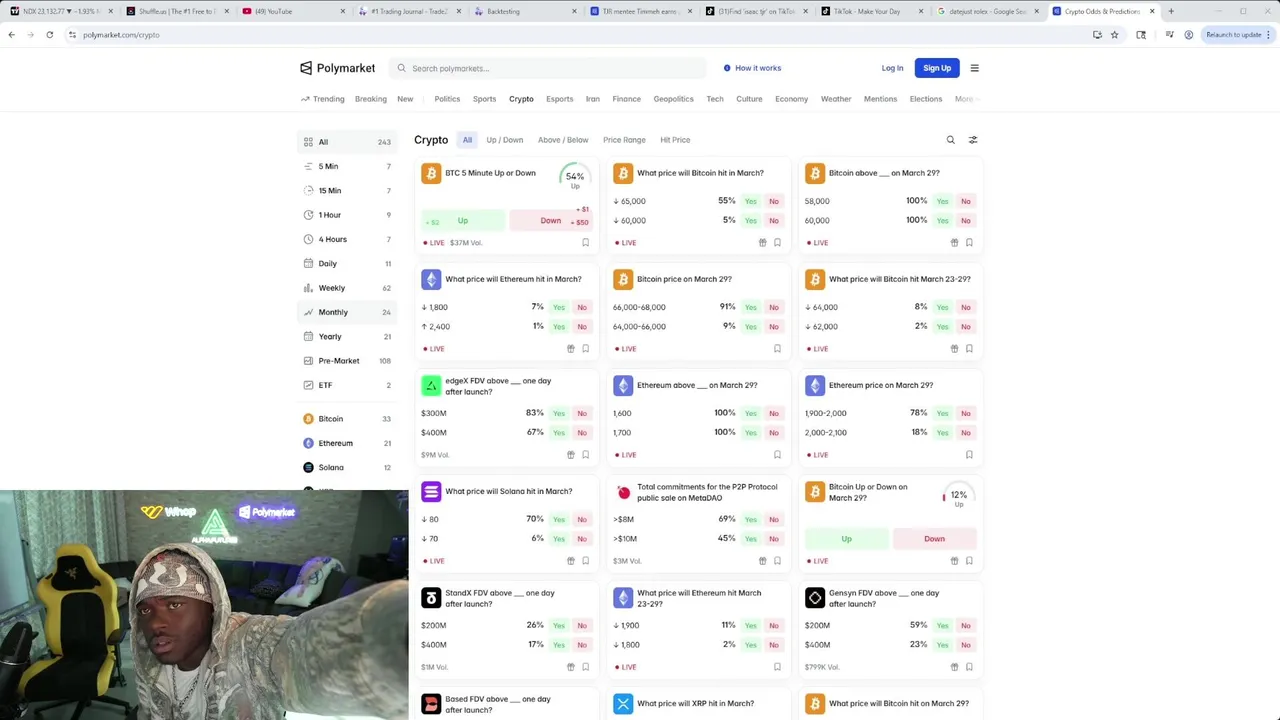1280x720 pixels.
Task: Click XRP icon on XRP hit in March card
Action: tap(623, 704)
